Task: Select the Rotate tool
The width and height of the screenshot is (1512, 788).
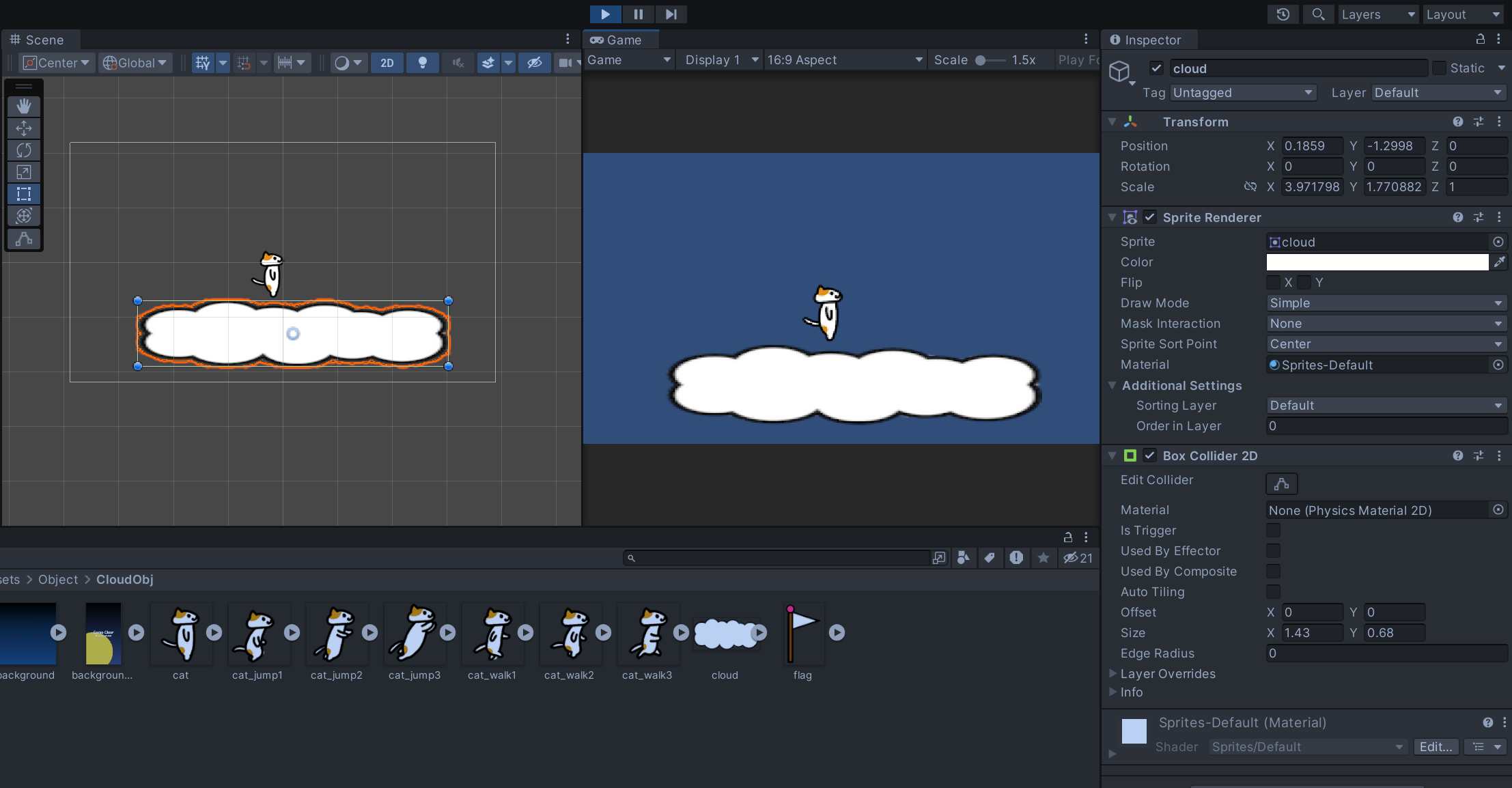Action: pos(24,150)
